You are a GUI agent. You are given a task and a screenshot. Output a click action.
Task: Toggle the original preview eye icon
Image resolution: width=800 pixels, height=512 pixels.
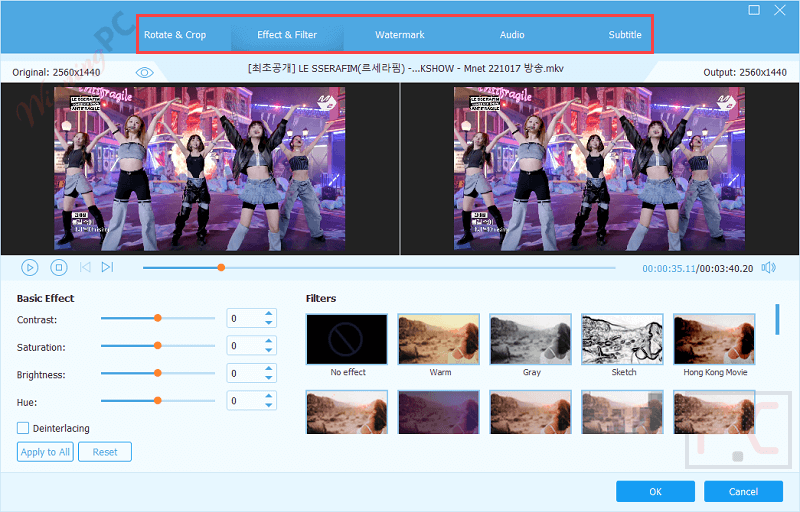tap(144, 72)
